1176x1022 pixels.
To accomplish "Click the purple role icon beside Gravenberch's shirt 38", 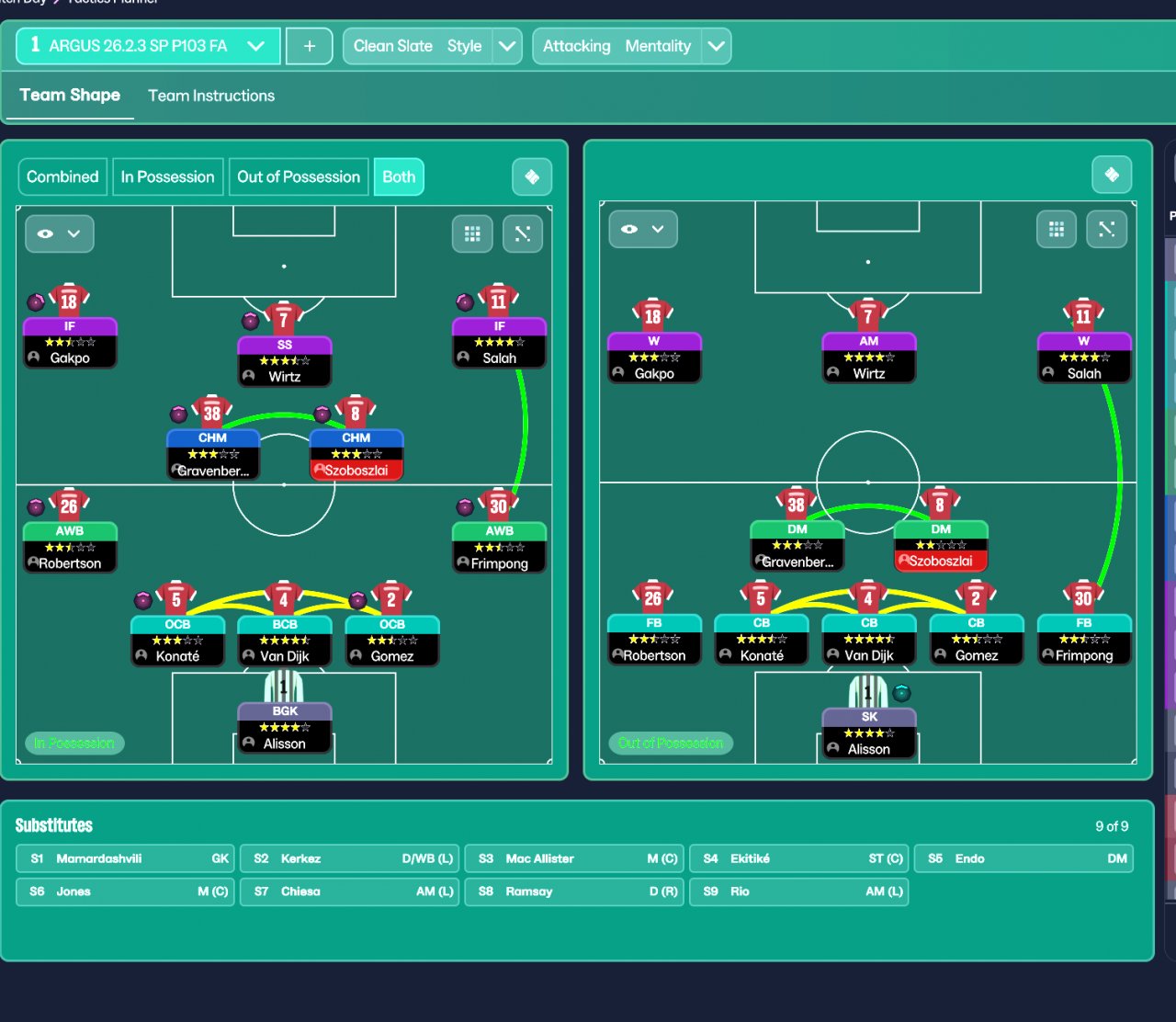I will coord(178,414).
